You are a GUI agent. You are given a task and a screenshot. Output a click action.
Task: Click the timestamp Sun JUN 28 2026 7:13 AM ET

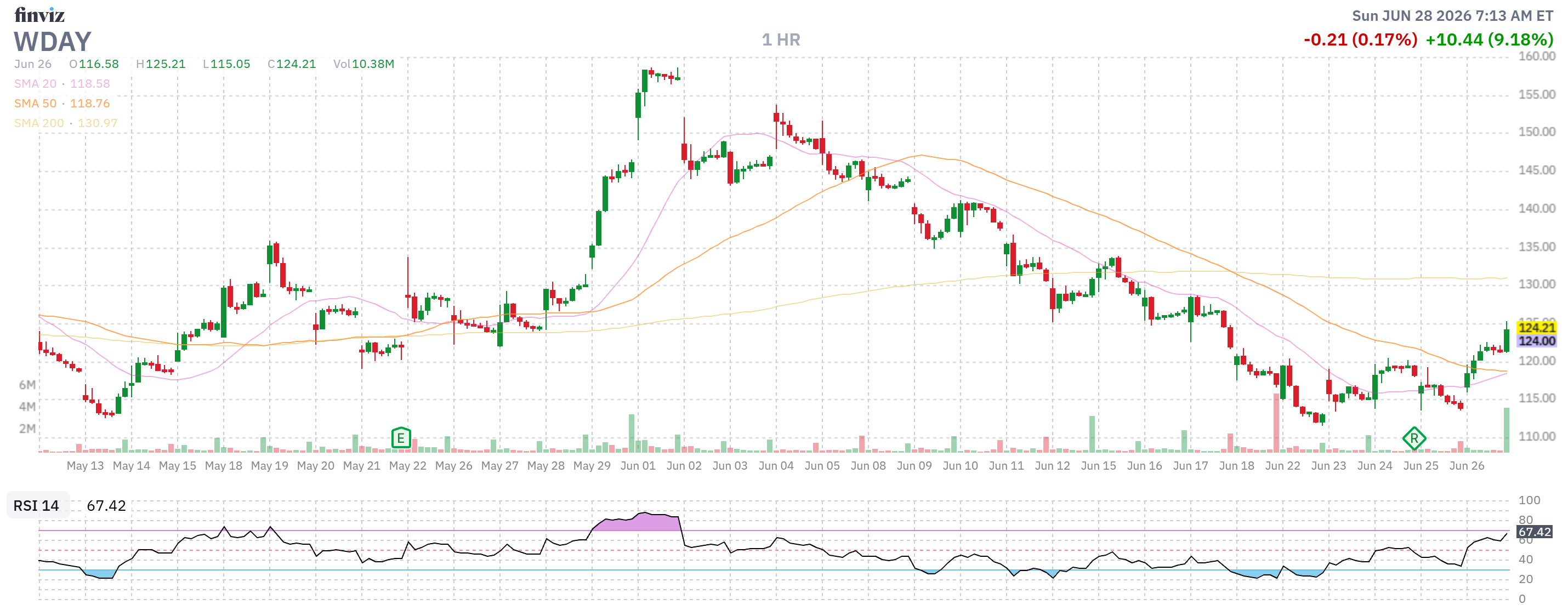click(1452, 15)
